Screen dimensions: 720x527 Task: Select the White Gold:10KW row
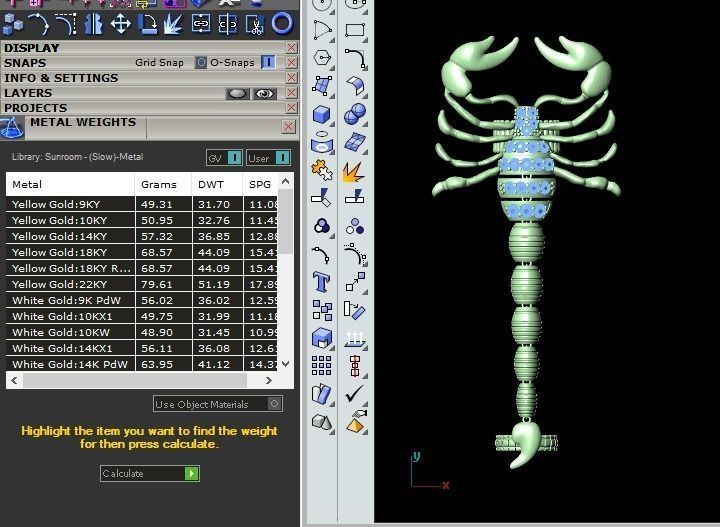pyautogui.click(x=142, y=332)
